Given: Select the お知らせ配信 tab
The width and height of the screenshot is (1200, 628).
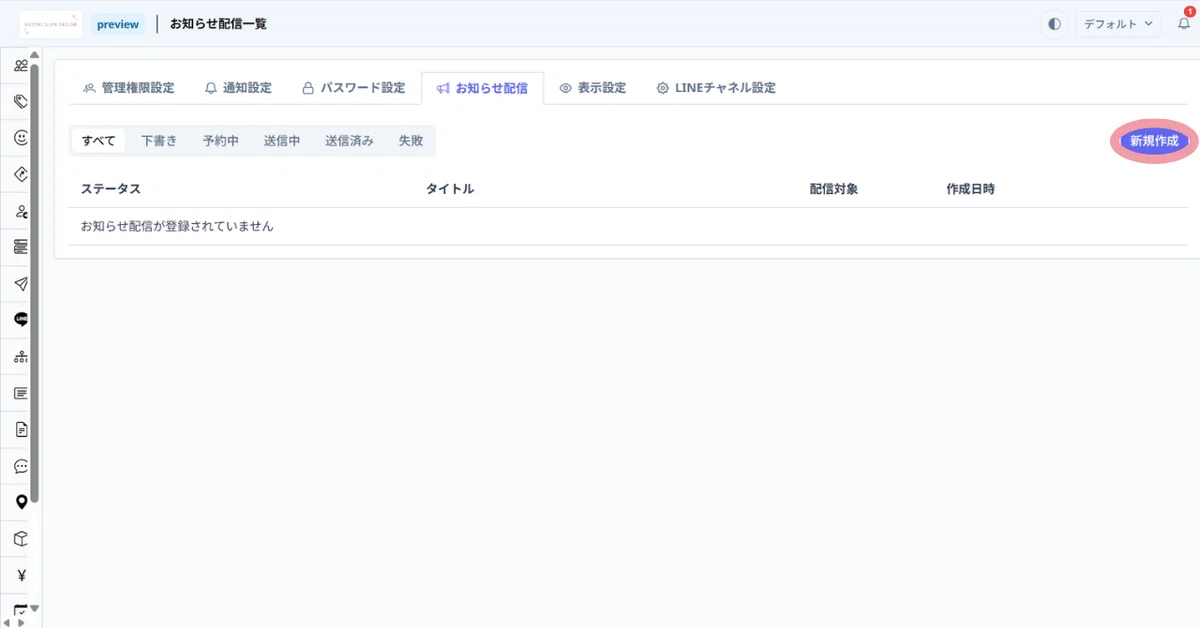Looking at the screenshot, I should pos(482,88).
